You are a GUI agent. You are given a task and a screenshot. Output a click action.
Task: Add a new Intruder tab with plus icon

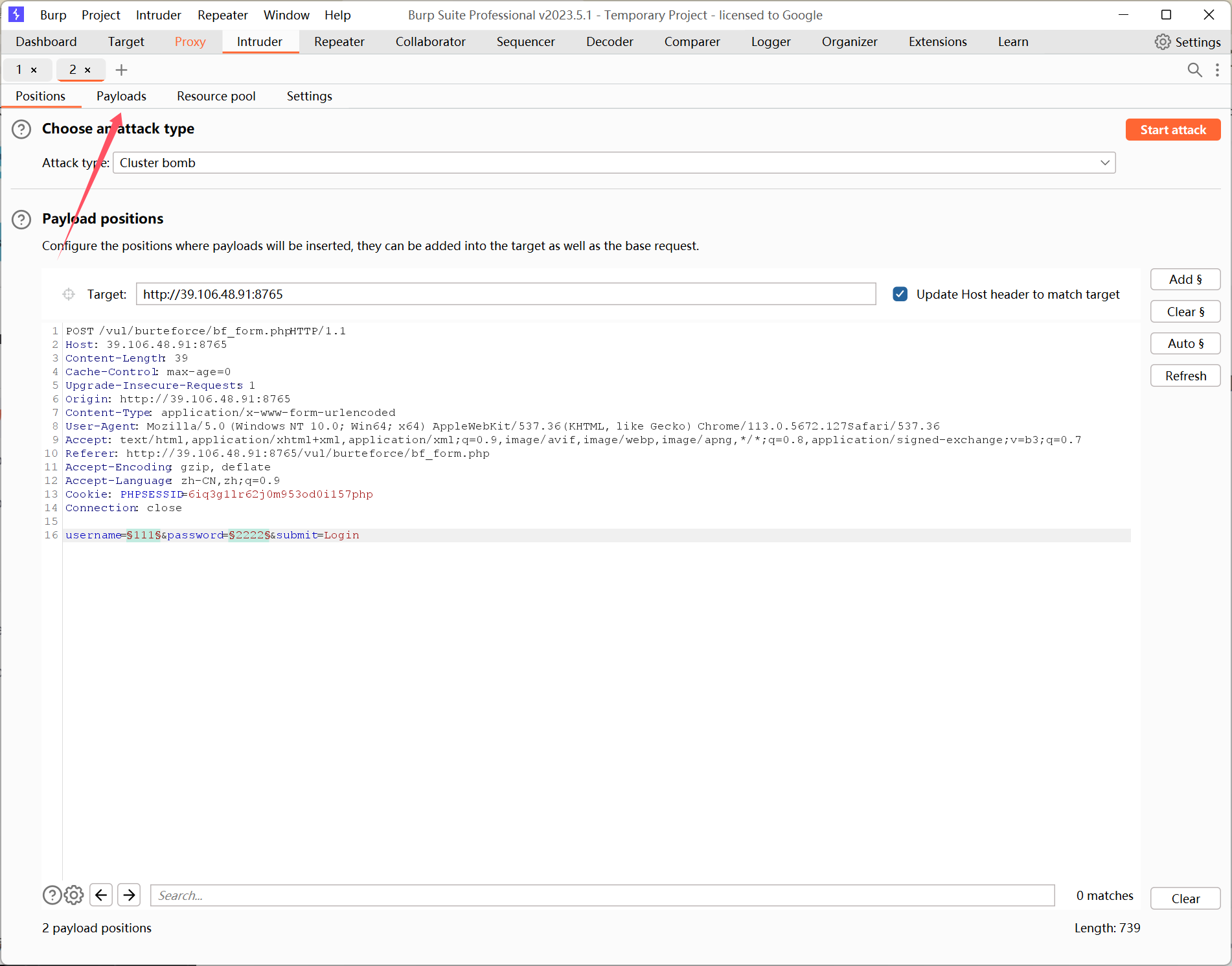[x=121, y=70]
